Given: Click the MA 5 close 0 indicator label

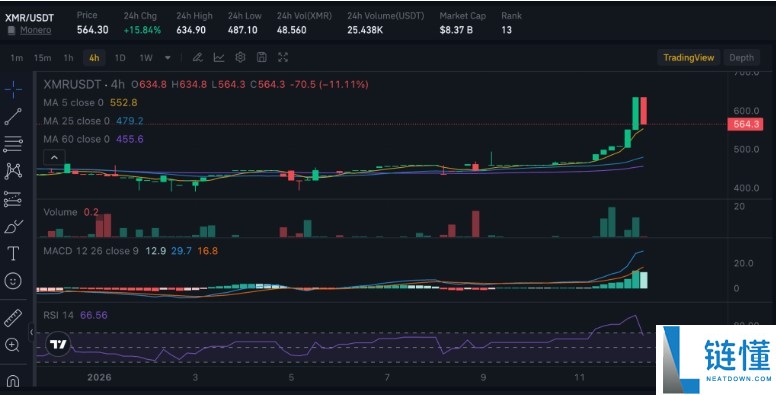Looking at the screenshot, I should pos(73,102).
